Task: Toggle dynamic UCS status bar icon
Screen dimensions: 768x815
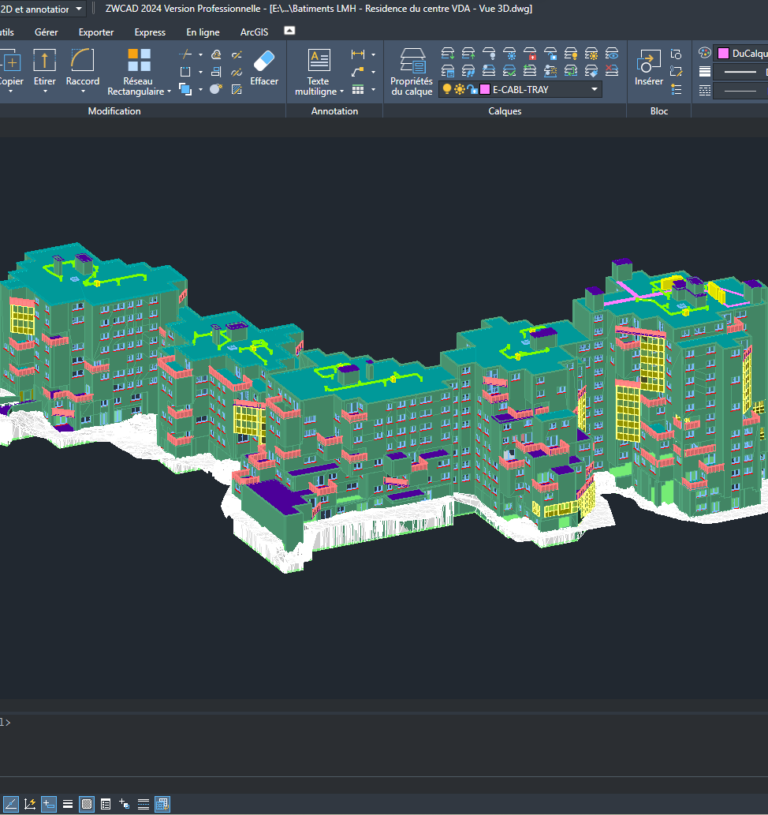Action: (x=30, y=804)
